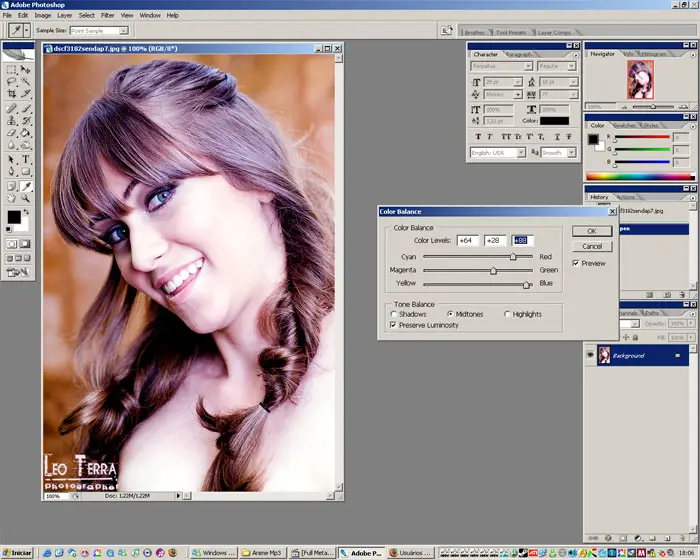Select the Move tool

coord(26,69)
